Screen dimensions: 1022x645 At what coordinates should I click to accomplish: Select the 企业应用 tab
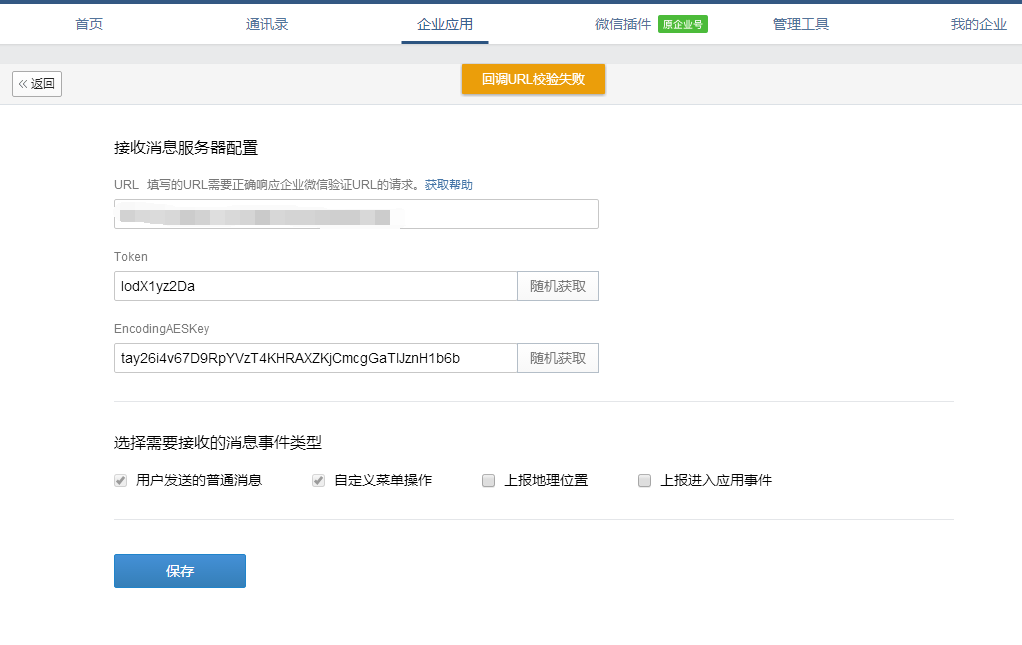[445, 24]
